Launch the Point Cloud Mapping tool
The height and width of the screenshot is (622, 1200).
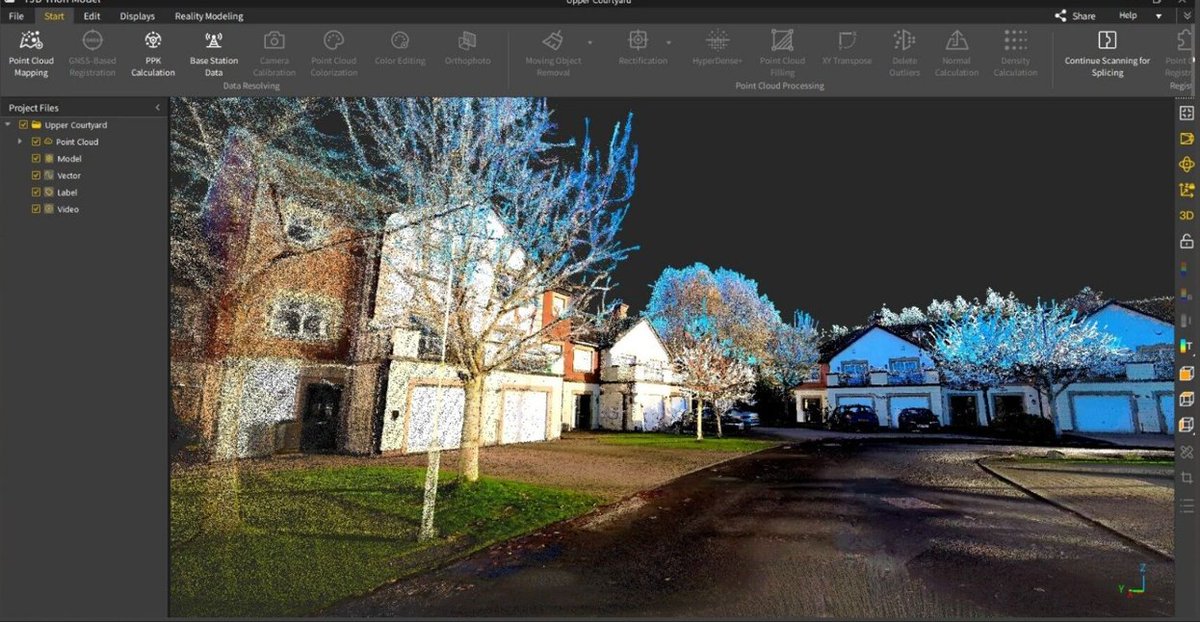pyautogui.click(x=32, y=53)
